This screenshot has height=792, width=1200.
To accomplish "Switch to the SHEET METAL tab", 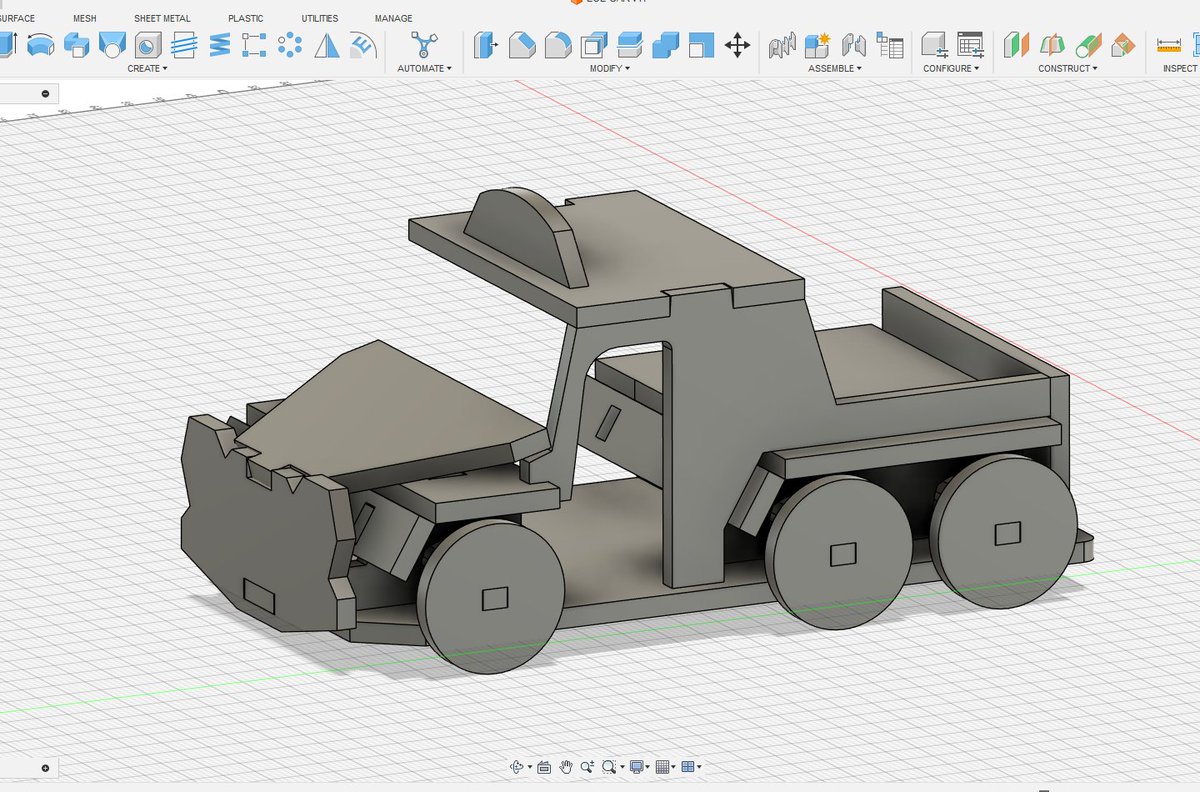I will tap(162, 18).
